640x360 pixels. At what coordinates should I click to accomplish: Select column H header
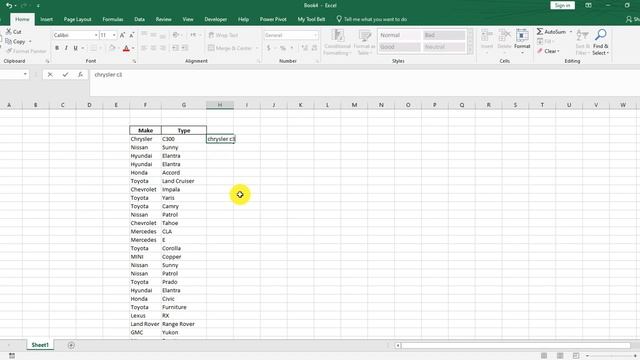pyautogui.click(x=220, y=105)
